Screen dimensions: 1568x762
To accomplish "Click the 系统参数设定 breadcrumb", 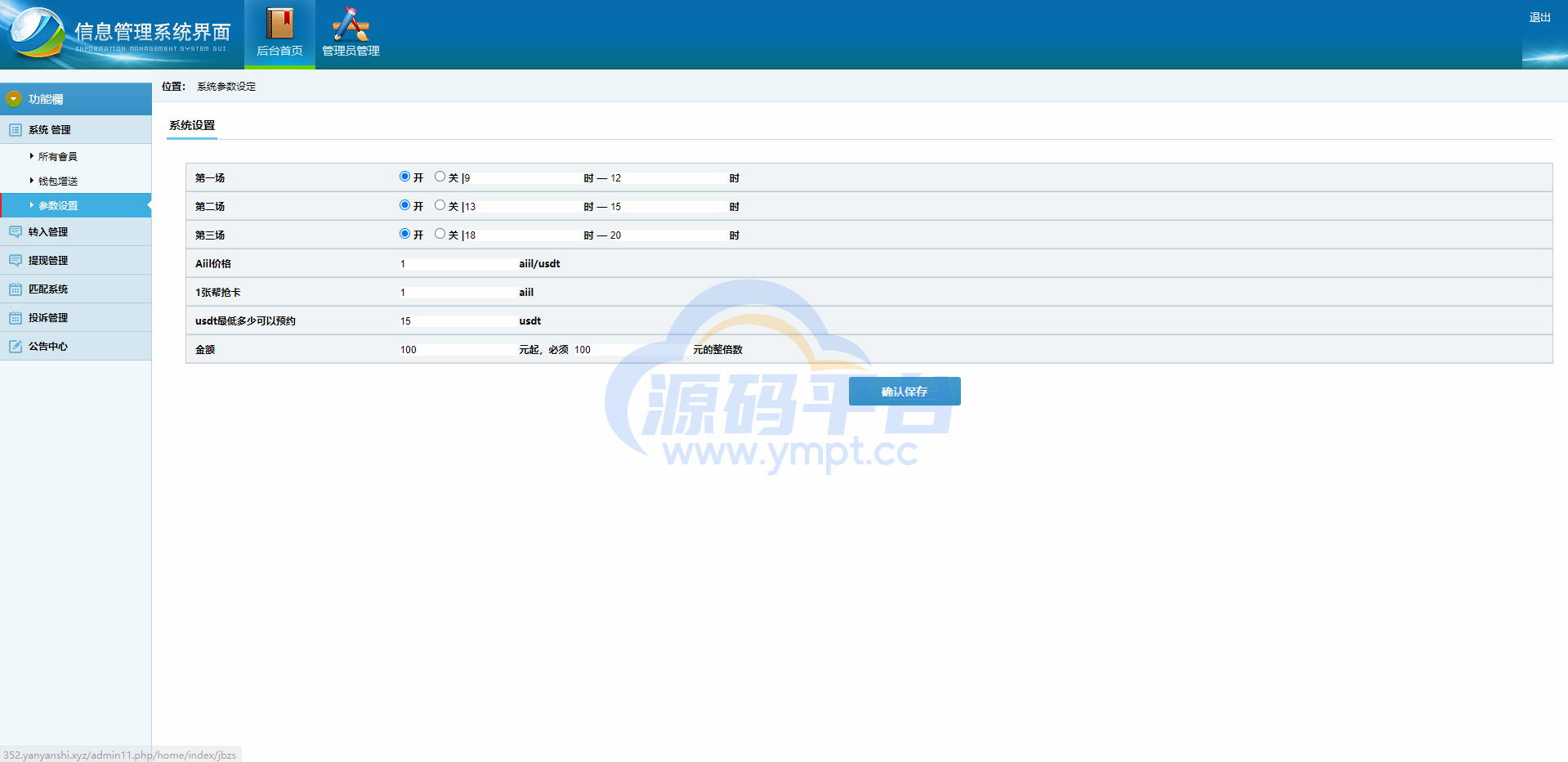I will tap(226, 87).
